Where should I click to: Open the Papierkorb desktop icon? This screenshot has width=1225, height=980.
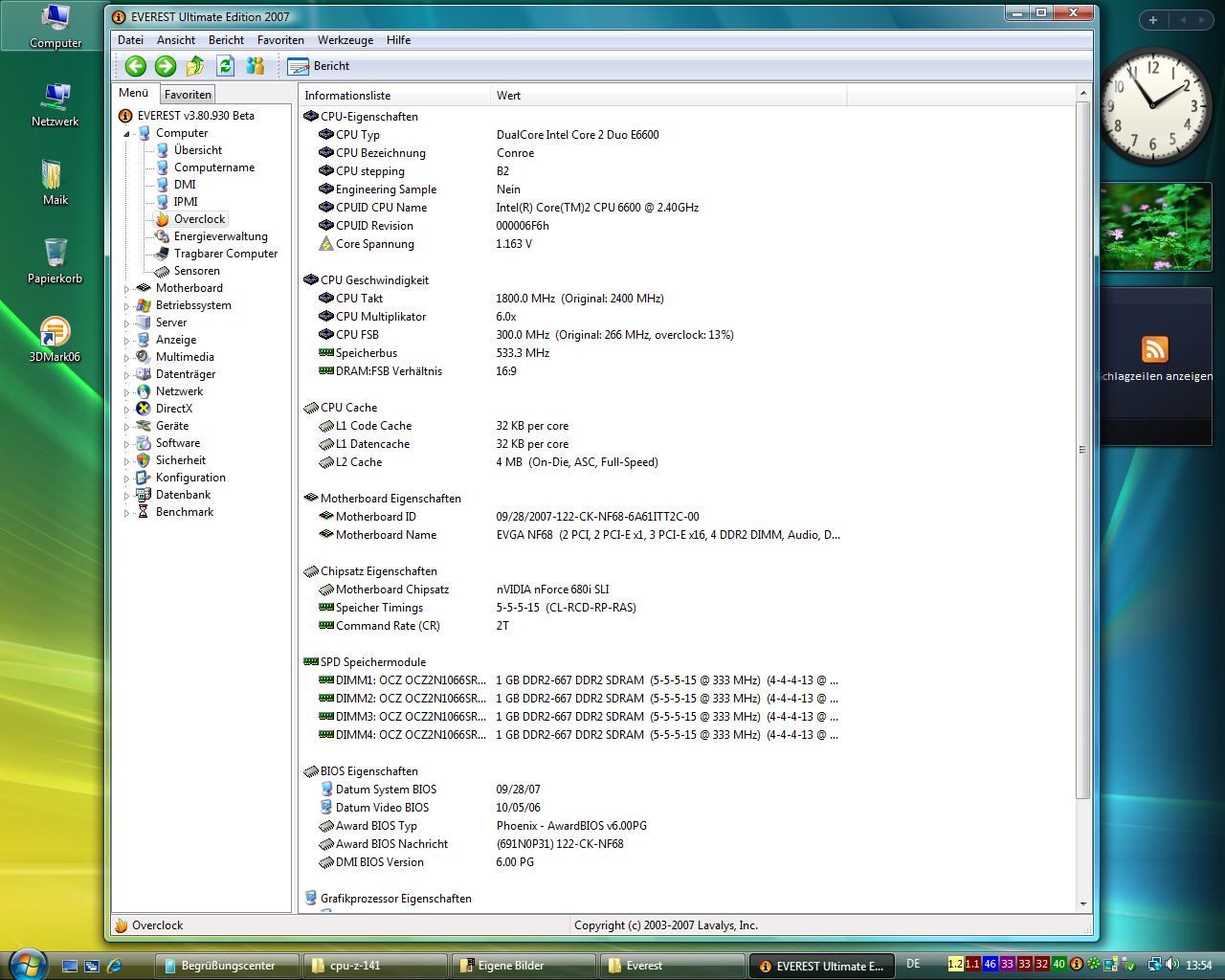point(55,261)
